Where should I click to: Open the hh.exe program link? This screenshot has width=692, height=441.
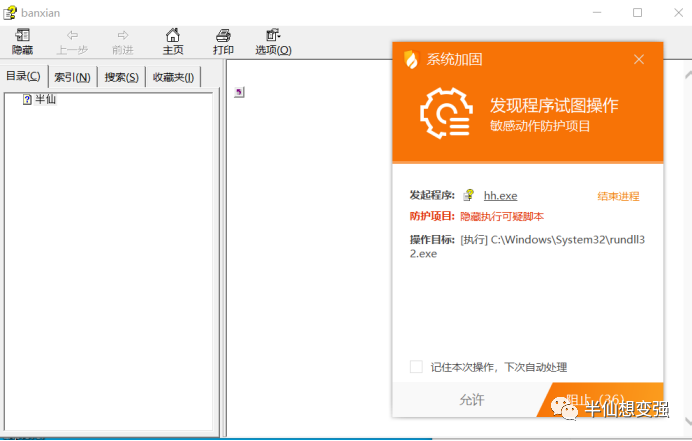(x=500, y=196)
